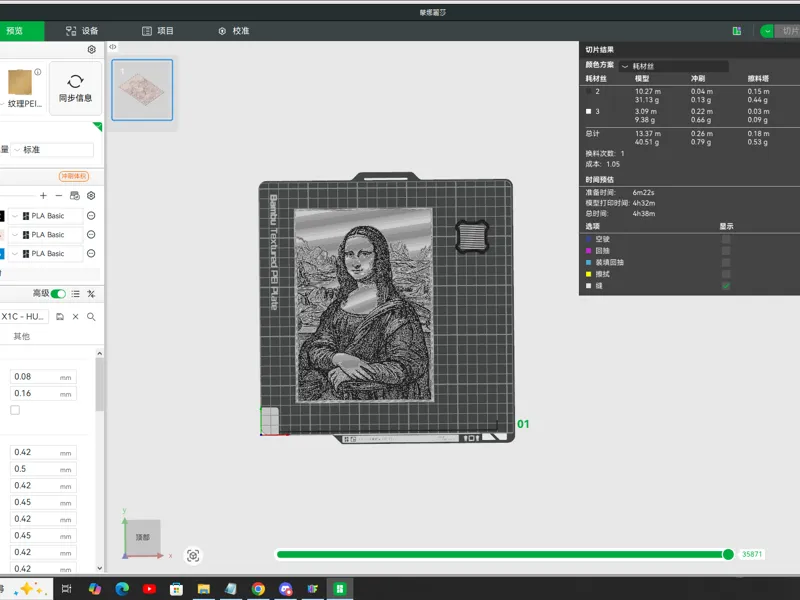Click the 同步信息 sync button
Viewport: 800px width, 600px height.
76,88
